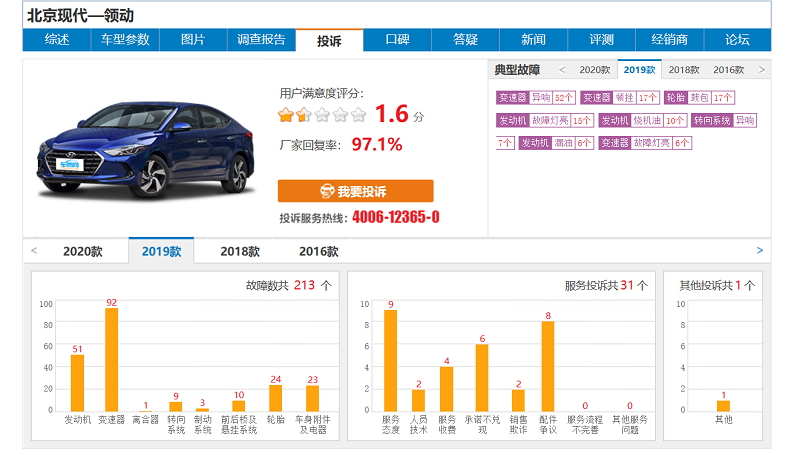Click hotline number 4006-12365-0

pyautogui.click(x=396, y=217)
